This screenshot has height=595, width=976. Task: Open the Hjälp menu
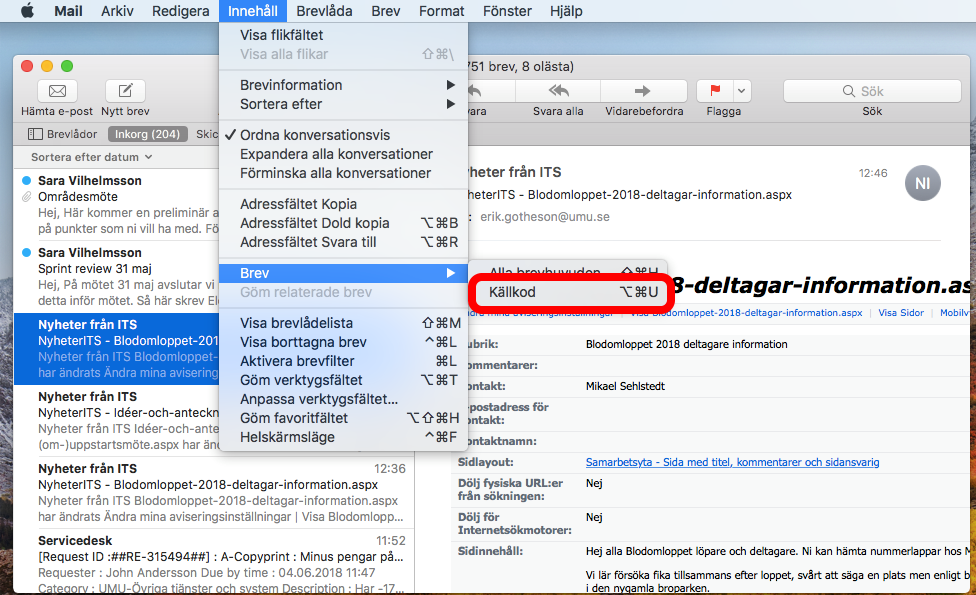coord(566,11)
